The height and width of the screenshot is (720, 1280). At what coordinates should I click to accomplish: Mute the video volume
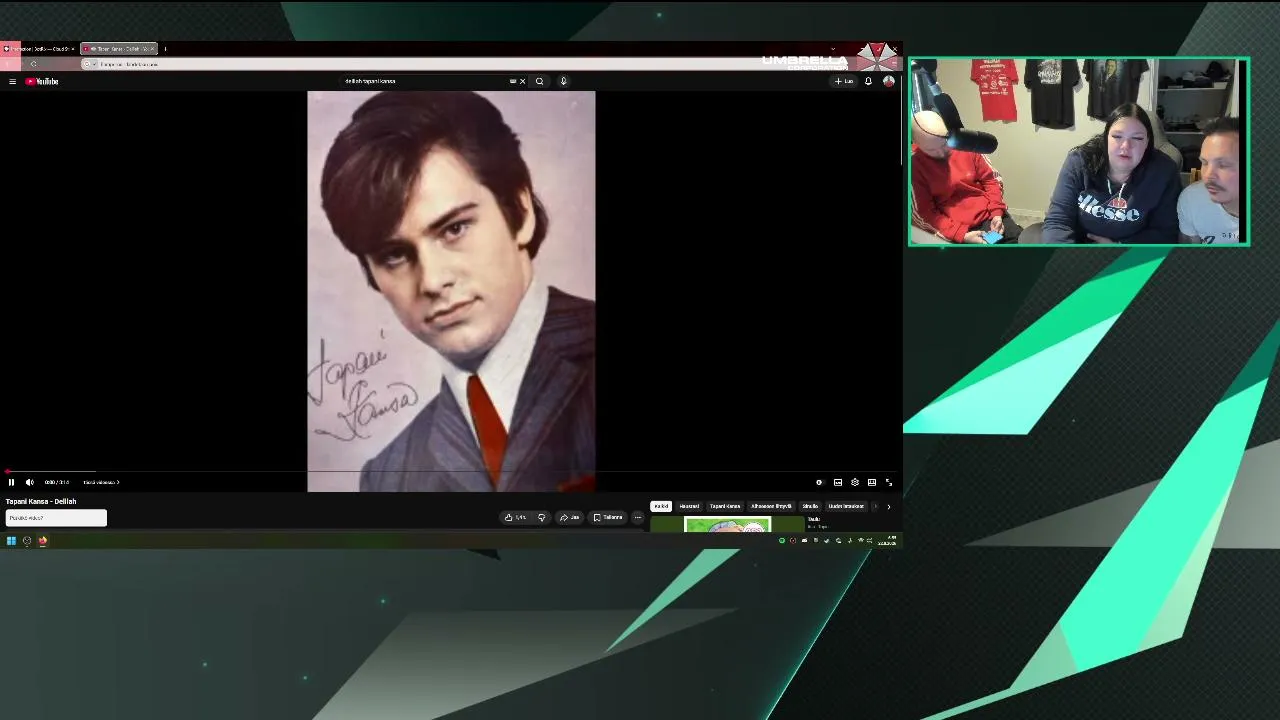(x=30, y=482)
